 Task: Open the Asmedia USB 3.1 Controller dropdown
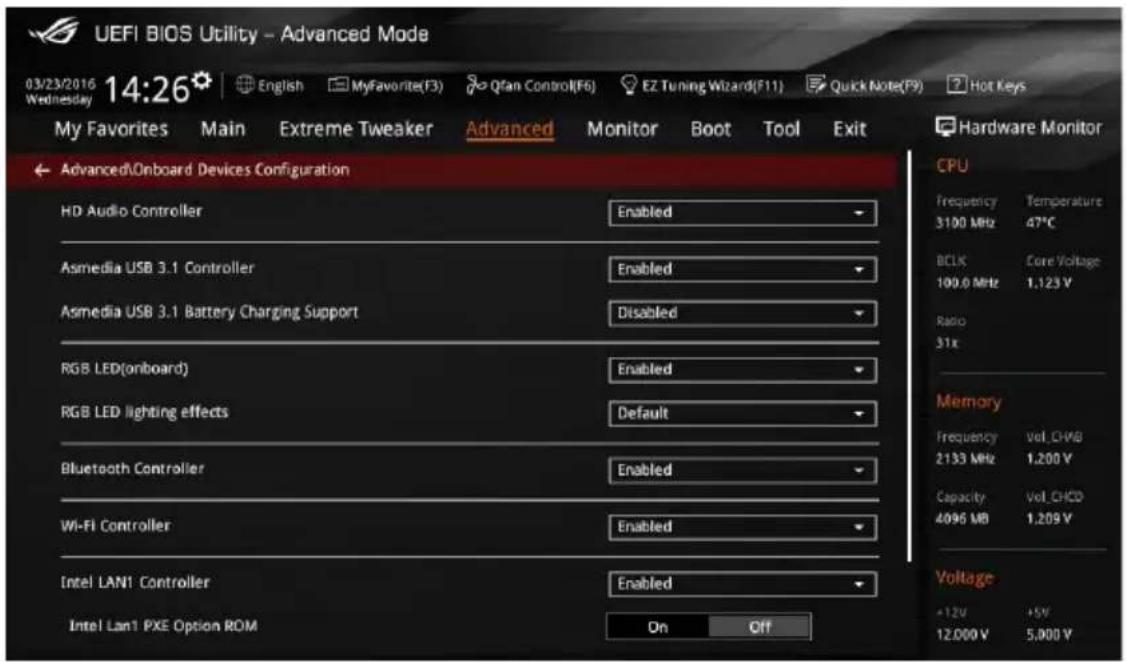(x=743, y=269)
